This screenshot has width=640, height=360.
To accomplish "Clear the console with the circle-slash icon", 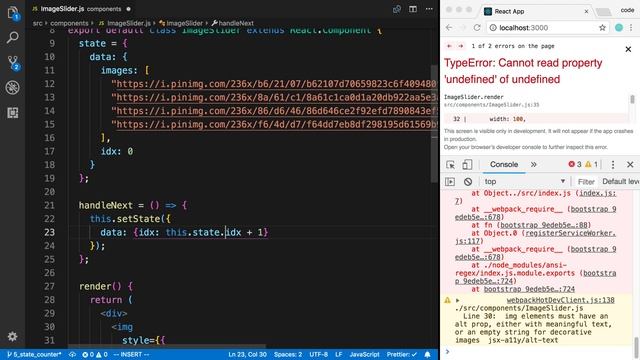I will pos(468,182).
